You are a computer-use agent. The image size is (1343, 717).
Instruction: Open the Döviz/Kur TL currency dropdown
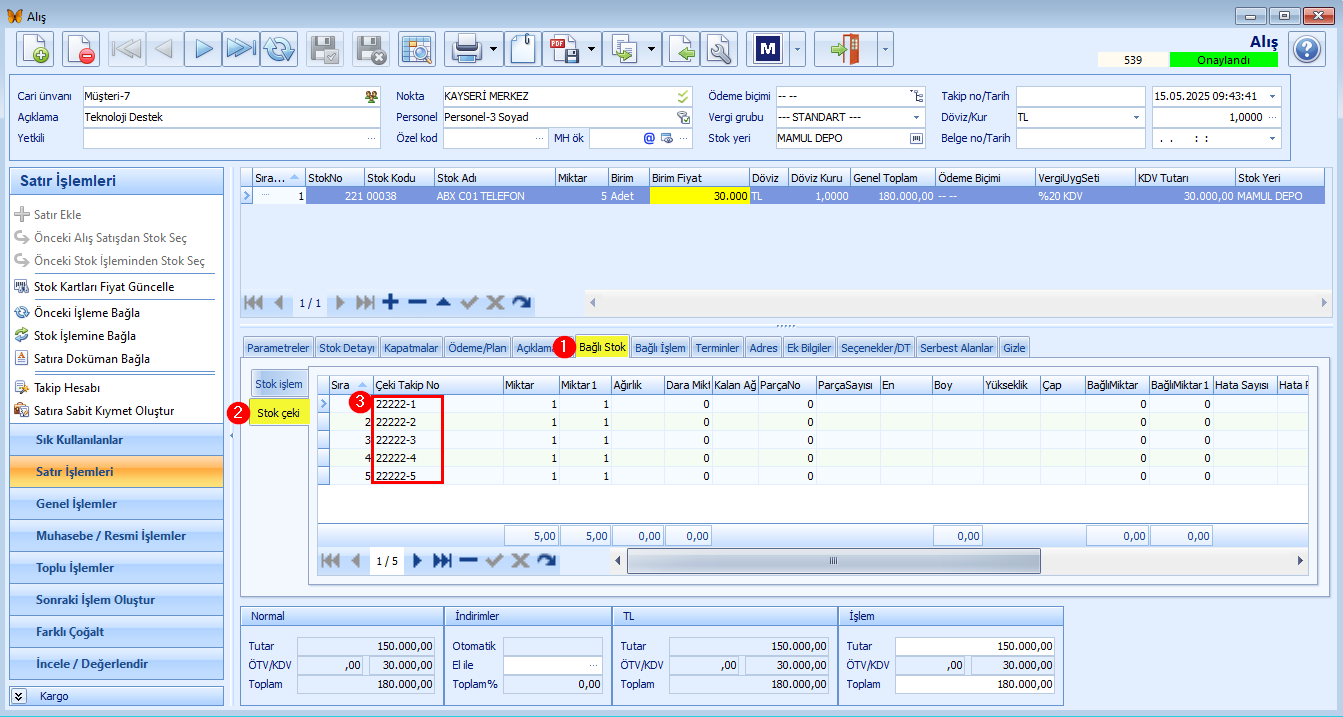1137,117
